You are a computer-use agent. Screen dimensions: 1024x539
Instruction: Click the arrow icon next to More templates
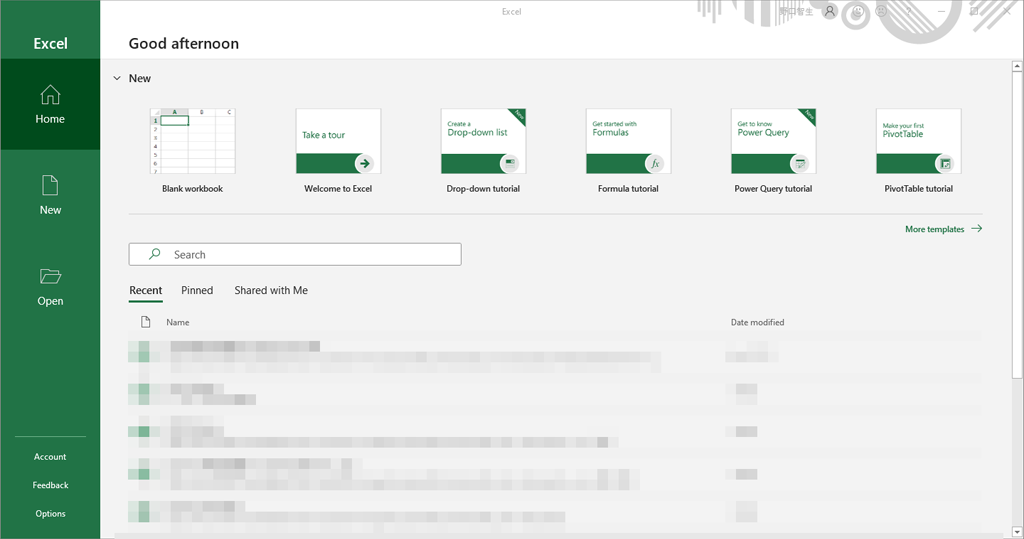pos(976,229)
